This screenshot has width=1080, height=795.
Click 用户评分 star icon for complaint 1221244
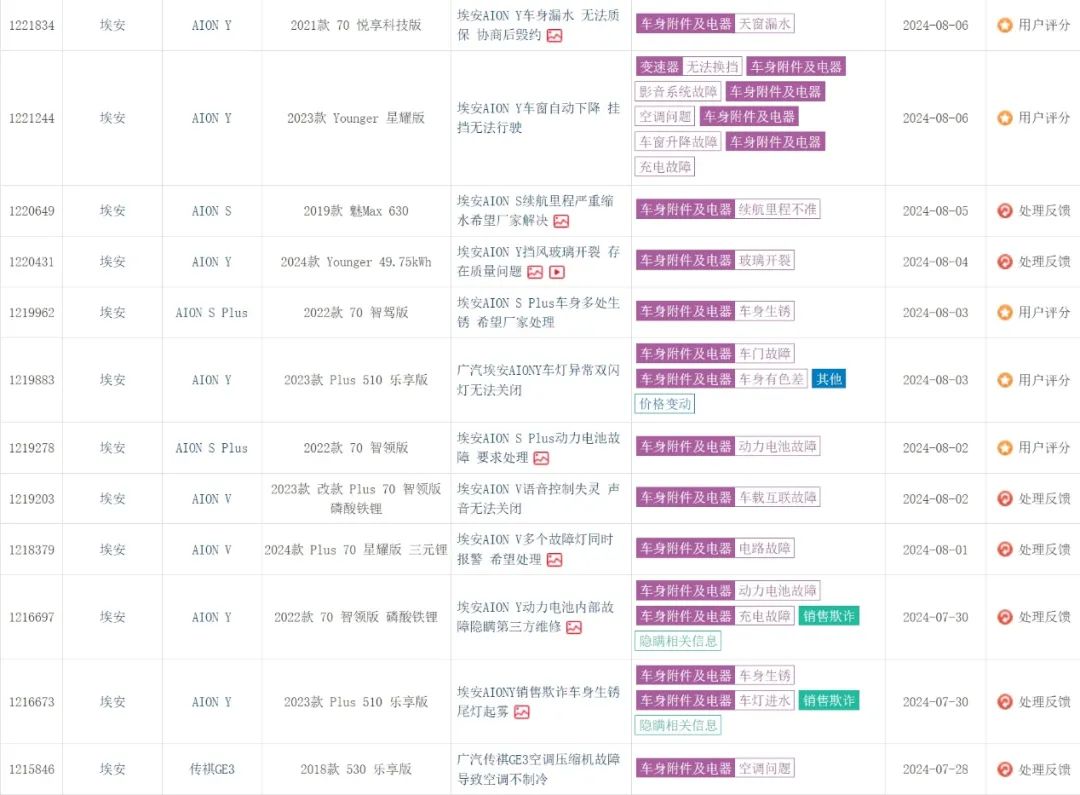pyautogui.click(x=1005, y=118)
